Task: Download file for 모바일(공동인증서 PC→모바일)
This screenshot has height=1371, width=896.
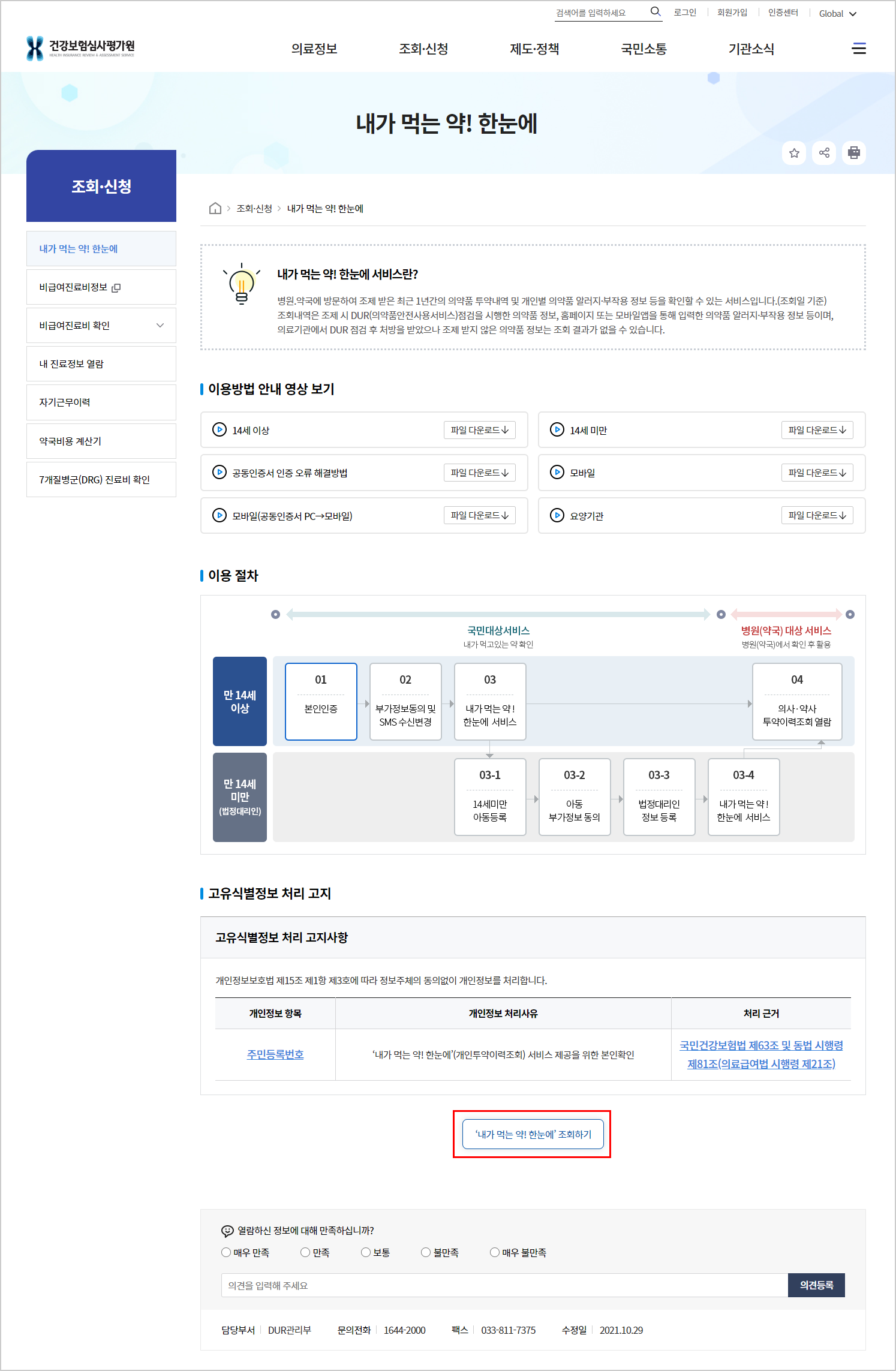Action: [x=480, y=515]
